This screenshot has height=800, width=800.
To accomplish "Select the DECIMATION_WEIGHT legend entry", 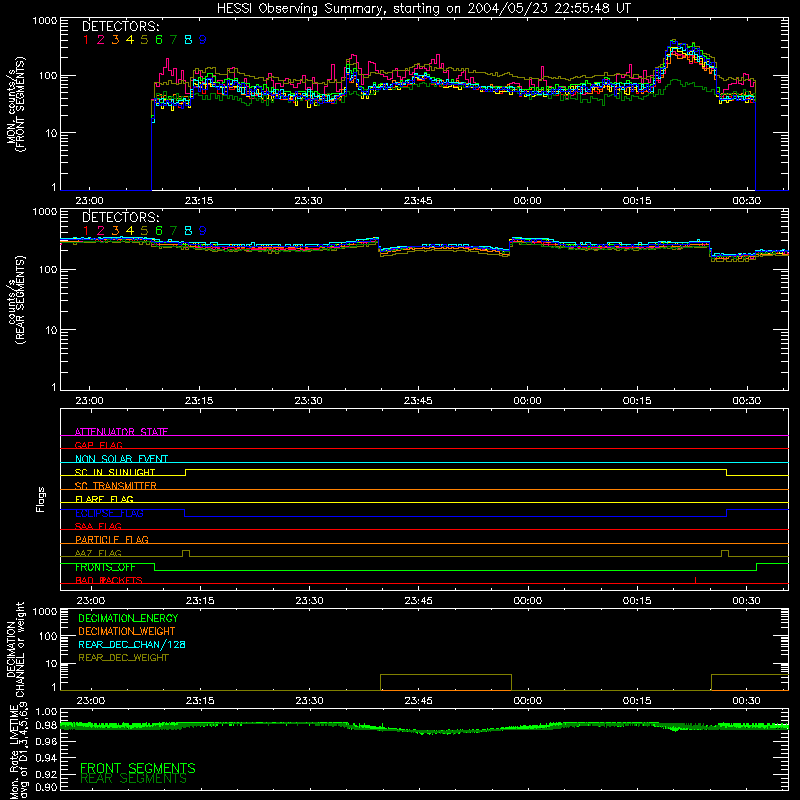I will (x=127, y=631).
